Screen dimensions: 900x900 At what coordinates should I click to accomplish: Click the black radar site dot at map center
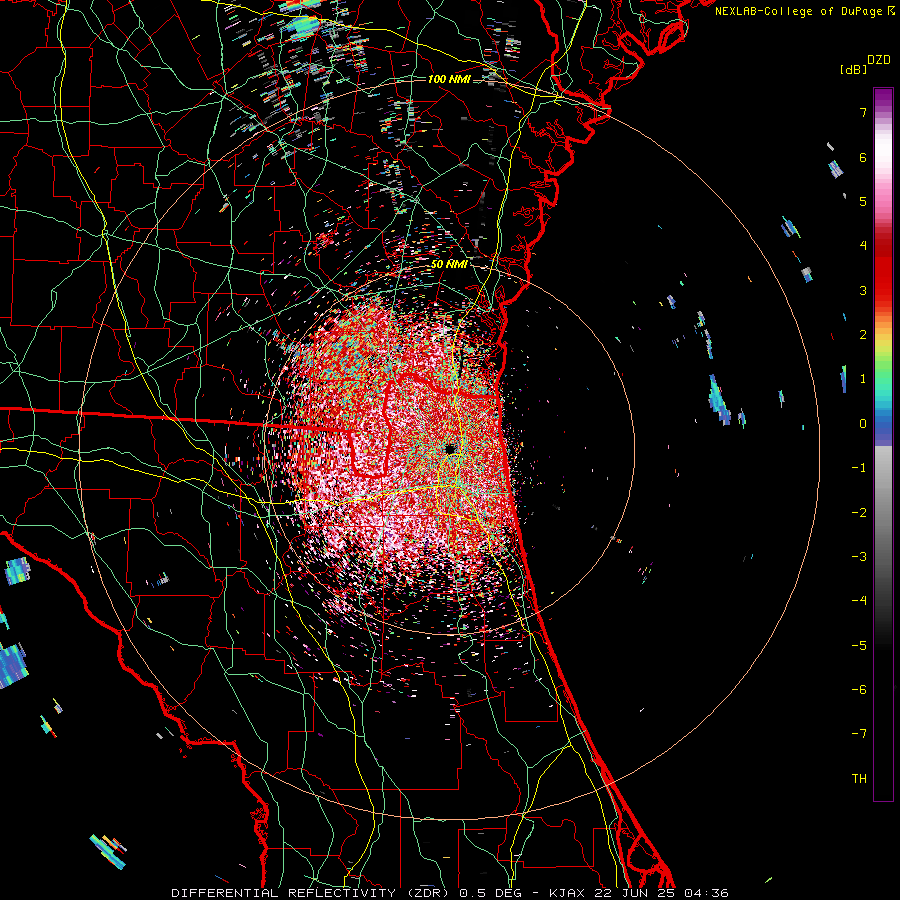pyautogui.click(x=451, y=449)
